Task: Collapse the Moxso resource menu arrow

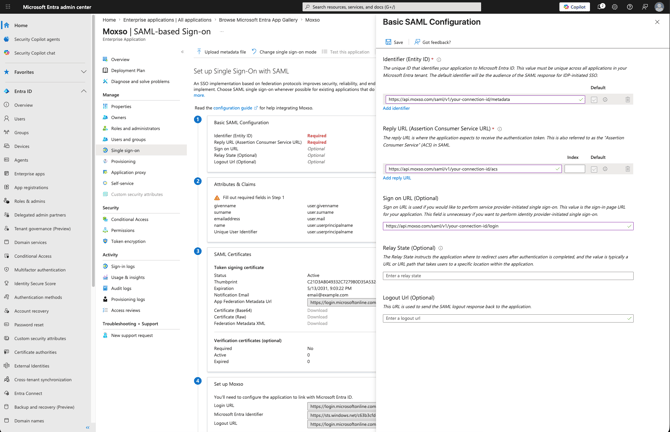Action: [182, 52]
